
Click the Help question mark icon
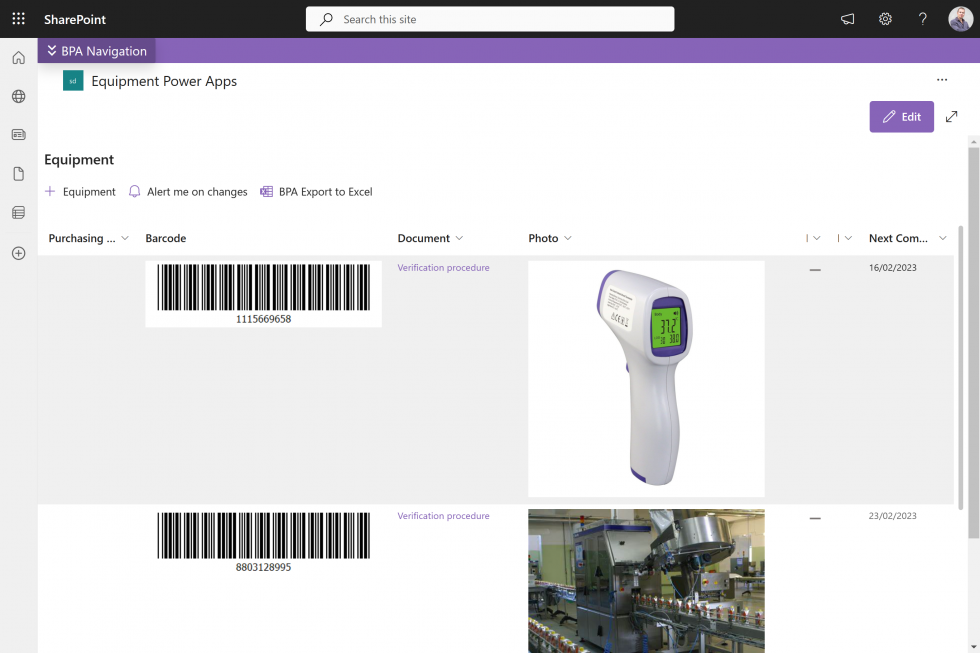pos(922,18)
